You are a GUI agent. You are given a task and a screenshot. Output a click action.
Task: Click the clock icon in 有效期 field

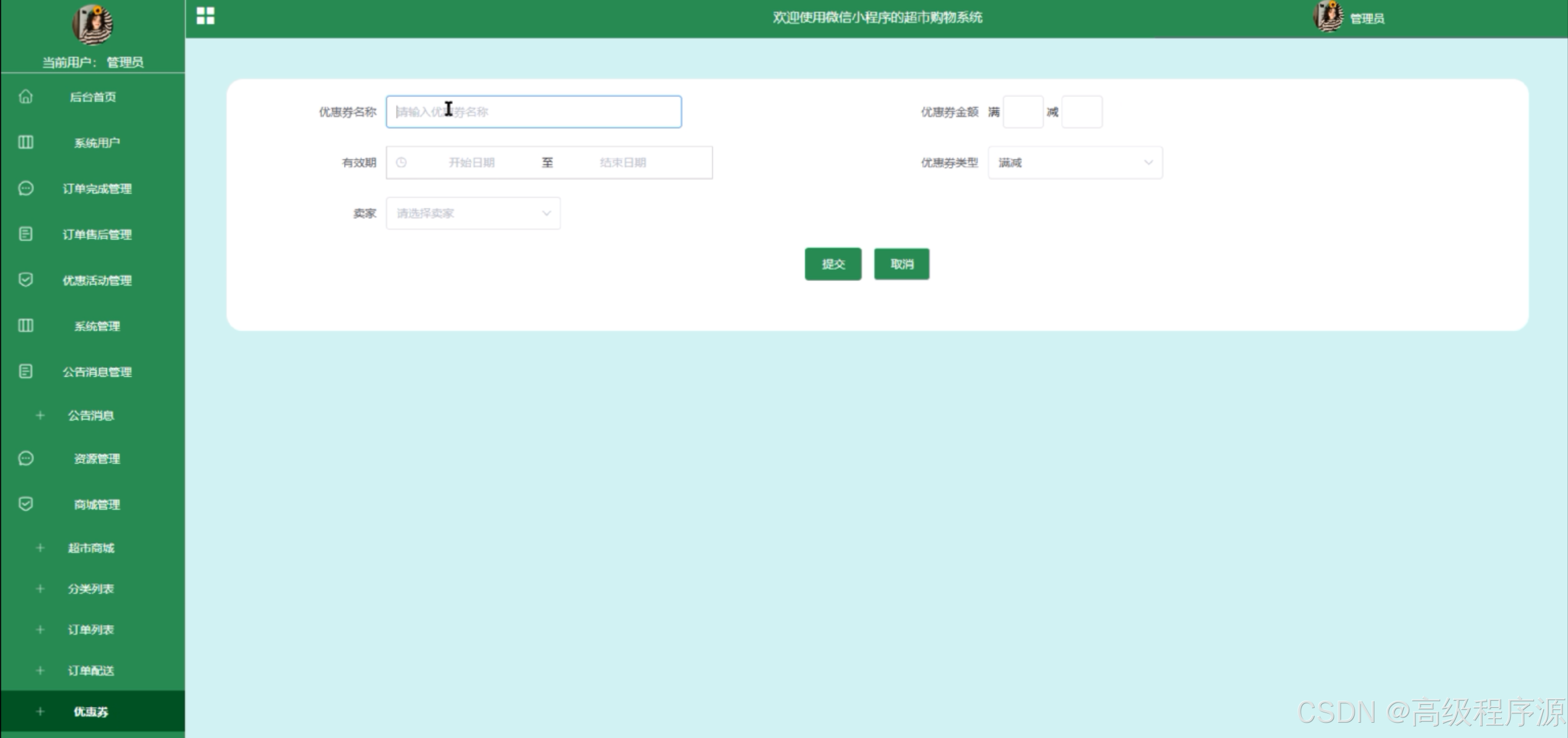click(401, 163)
